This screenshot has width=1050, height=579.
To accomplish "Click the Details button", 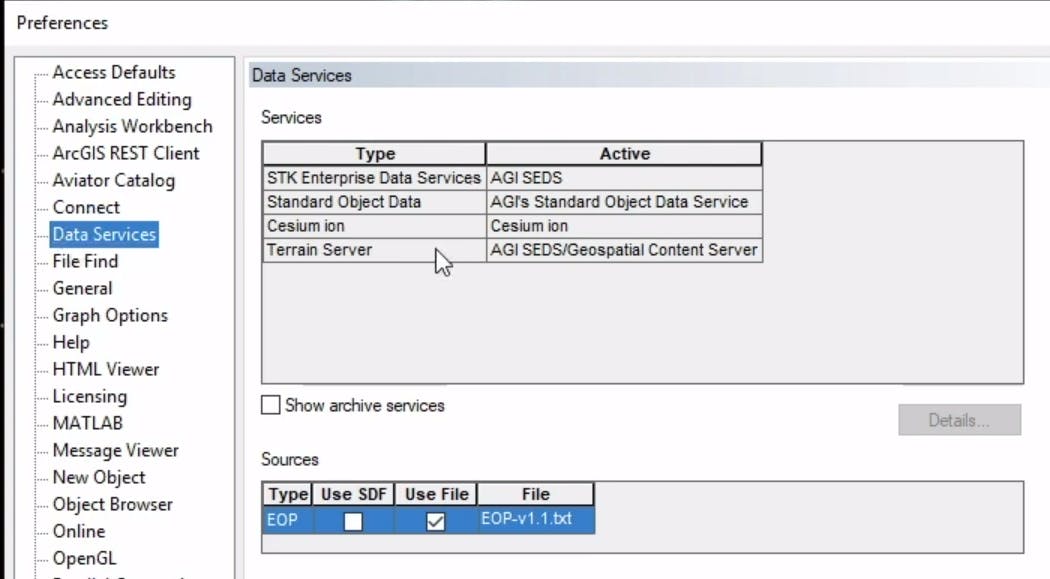I will pyautogui.click(x=958, y=420).
